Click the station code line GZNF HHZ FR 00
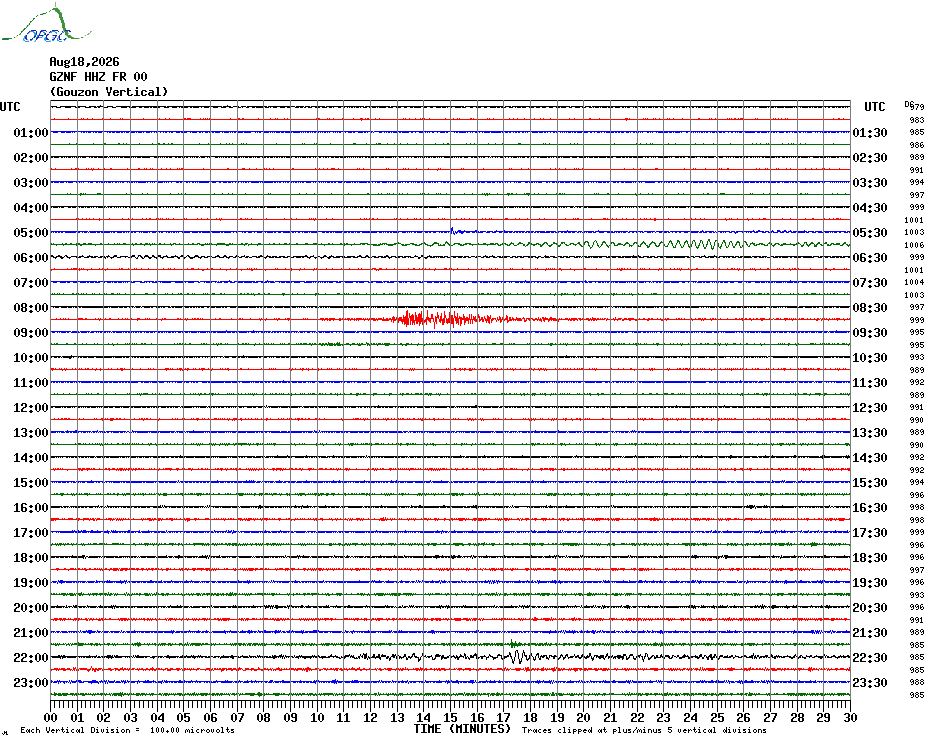The image size is (930, 744). tap(98, 77)
